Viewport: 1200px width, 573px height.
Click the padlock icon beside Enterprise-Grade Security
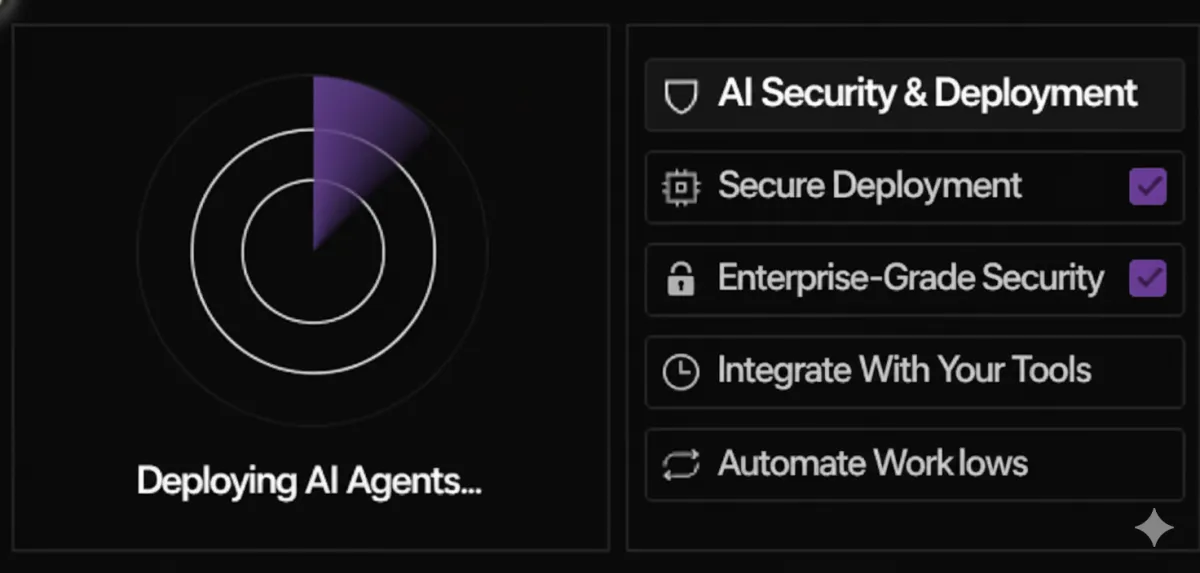point(680,279)
